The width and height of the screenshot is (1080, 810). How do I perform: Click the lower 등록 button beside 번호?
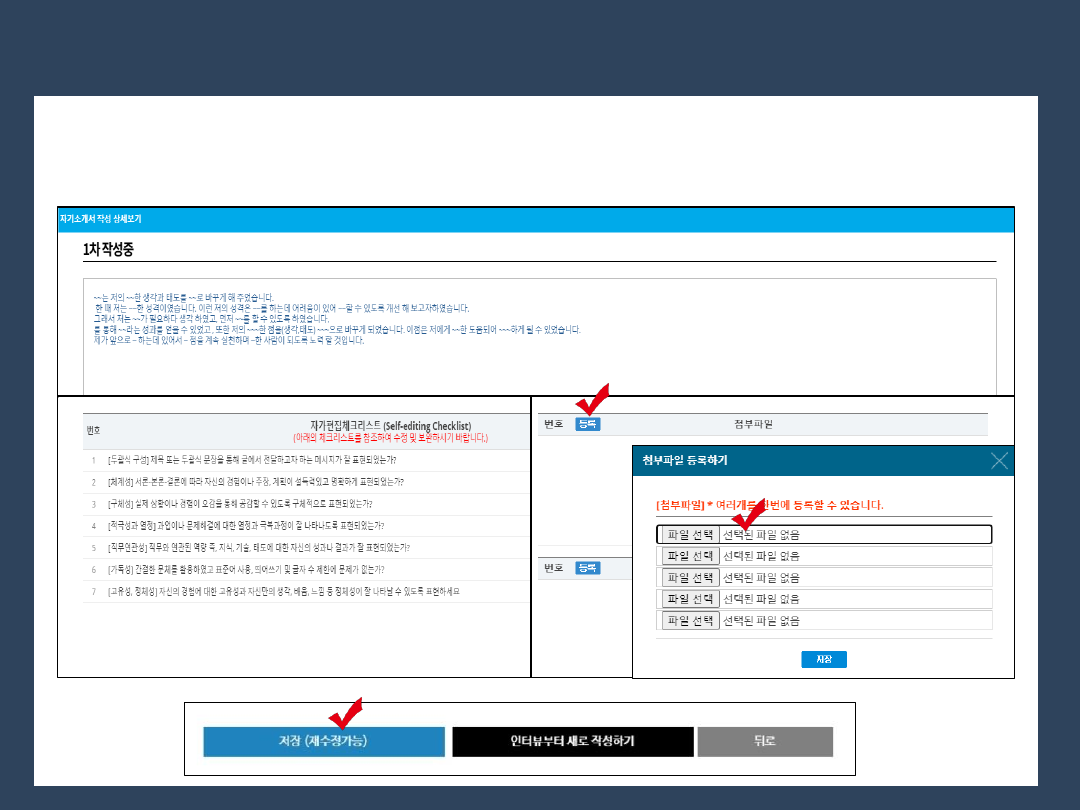(x=588, y=568)
